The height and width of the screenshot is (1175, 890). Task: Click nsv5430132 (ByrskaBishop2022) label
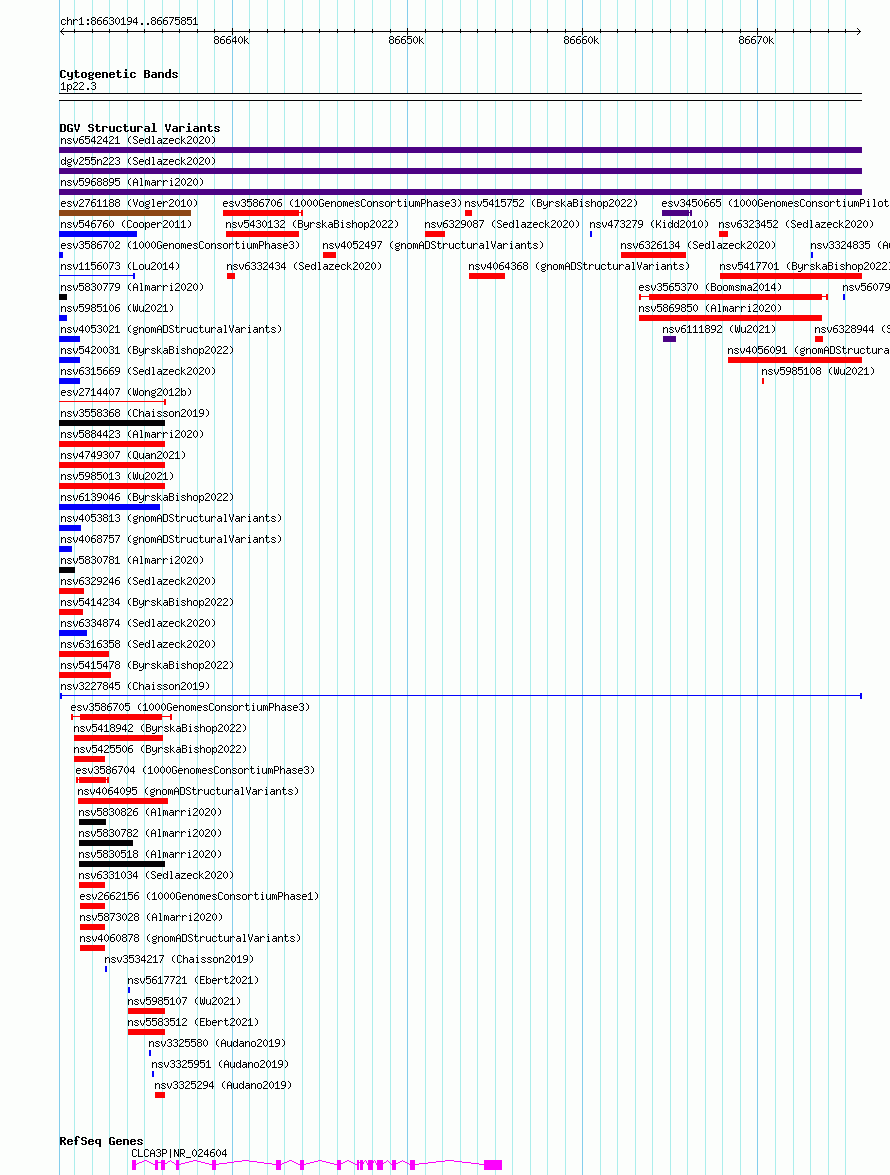[312, 224]
